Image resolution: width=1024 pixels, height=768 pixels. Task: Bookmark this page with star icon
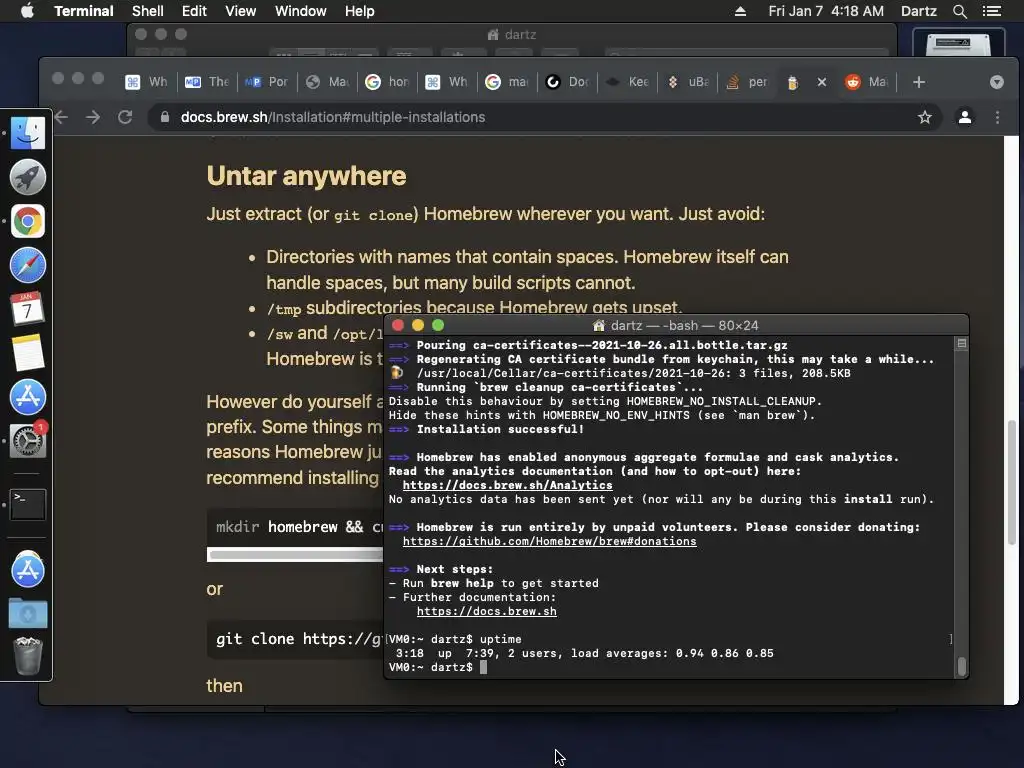[x=925, y=117]
